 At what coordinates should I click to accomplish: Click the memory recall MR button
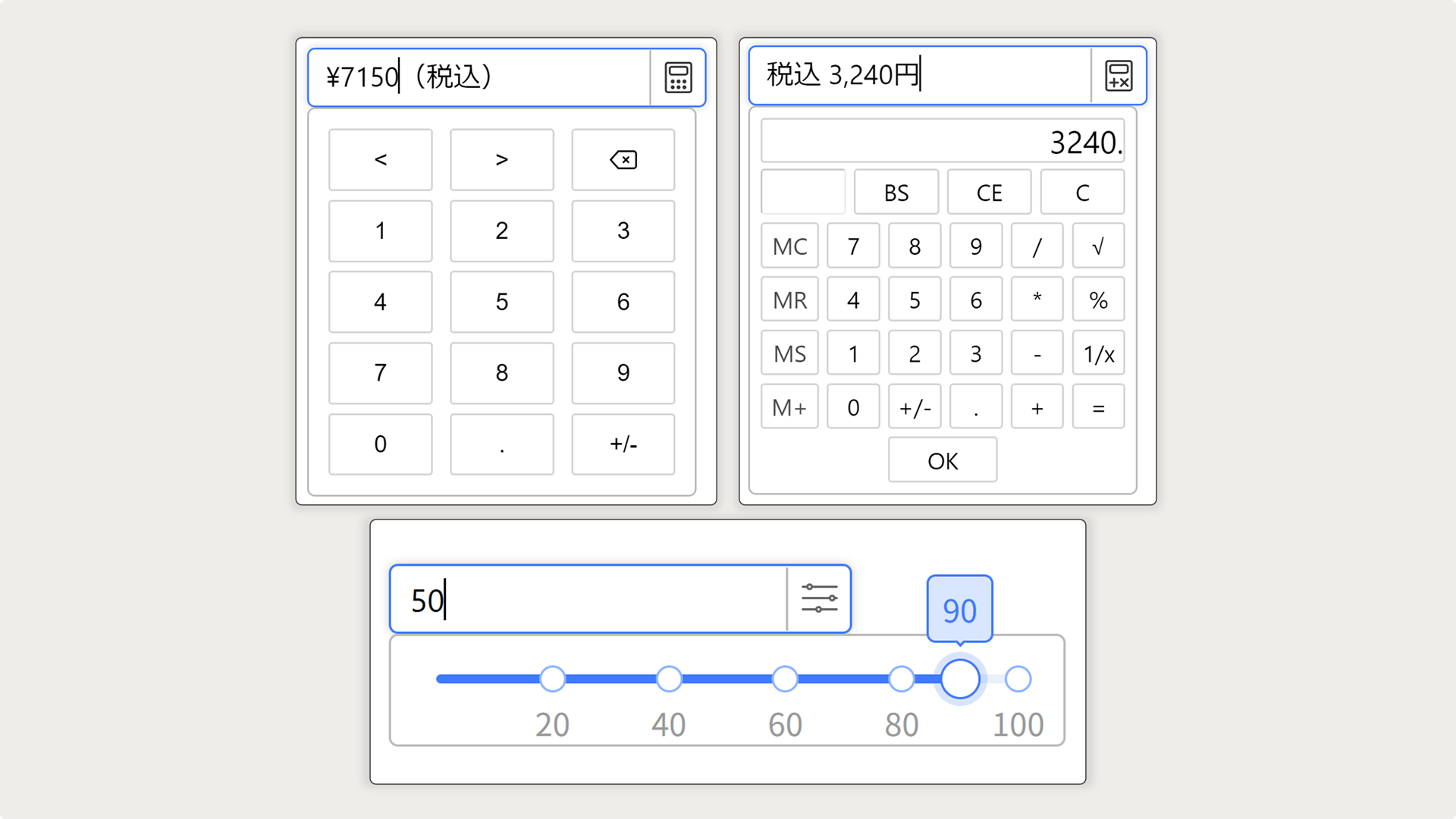point(791,300)
